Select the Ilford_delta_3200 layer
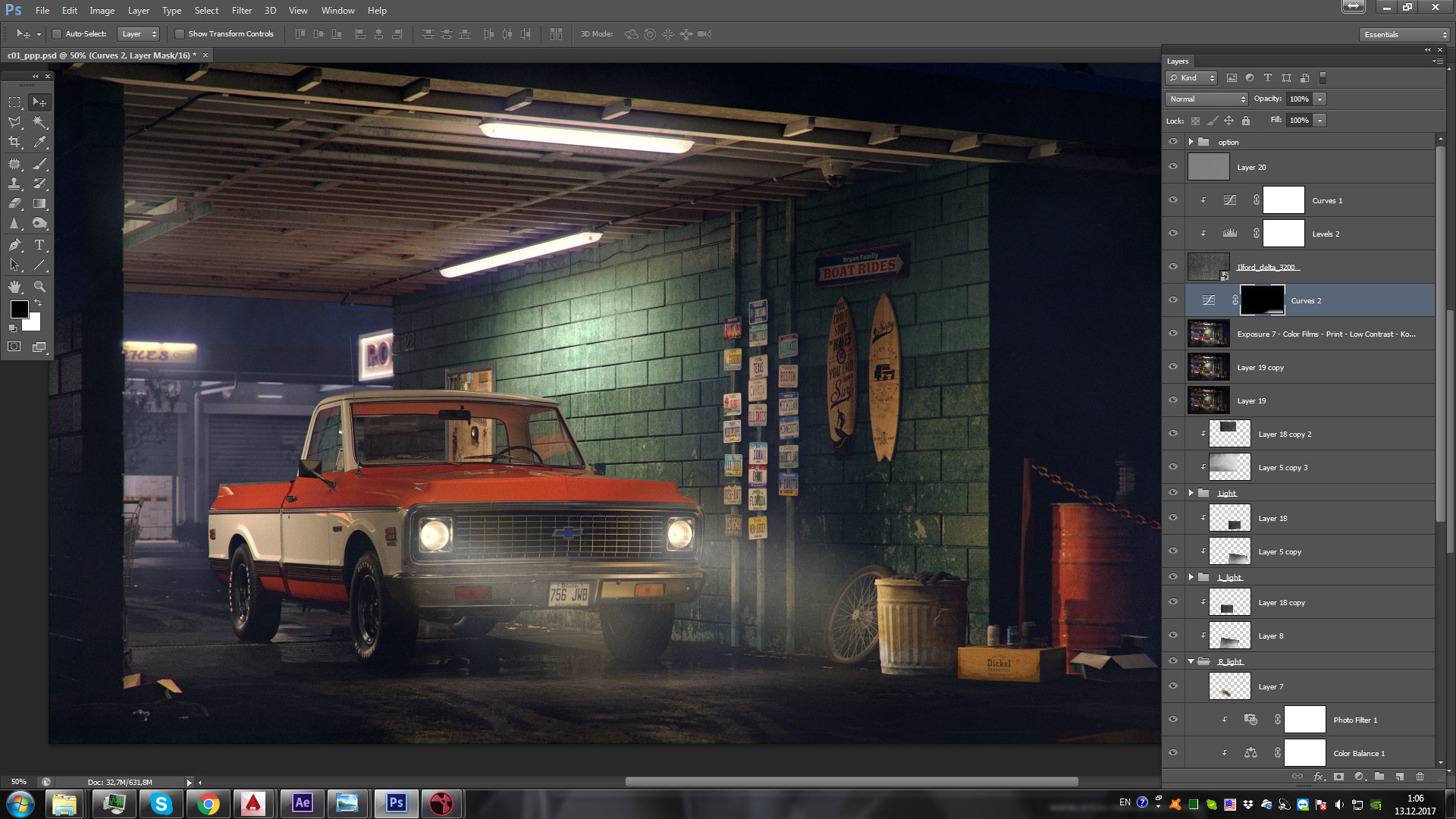This screenshot has width=1456, height=819. click(1310, 267)
